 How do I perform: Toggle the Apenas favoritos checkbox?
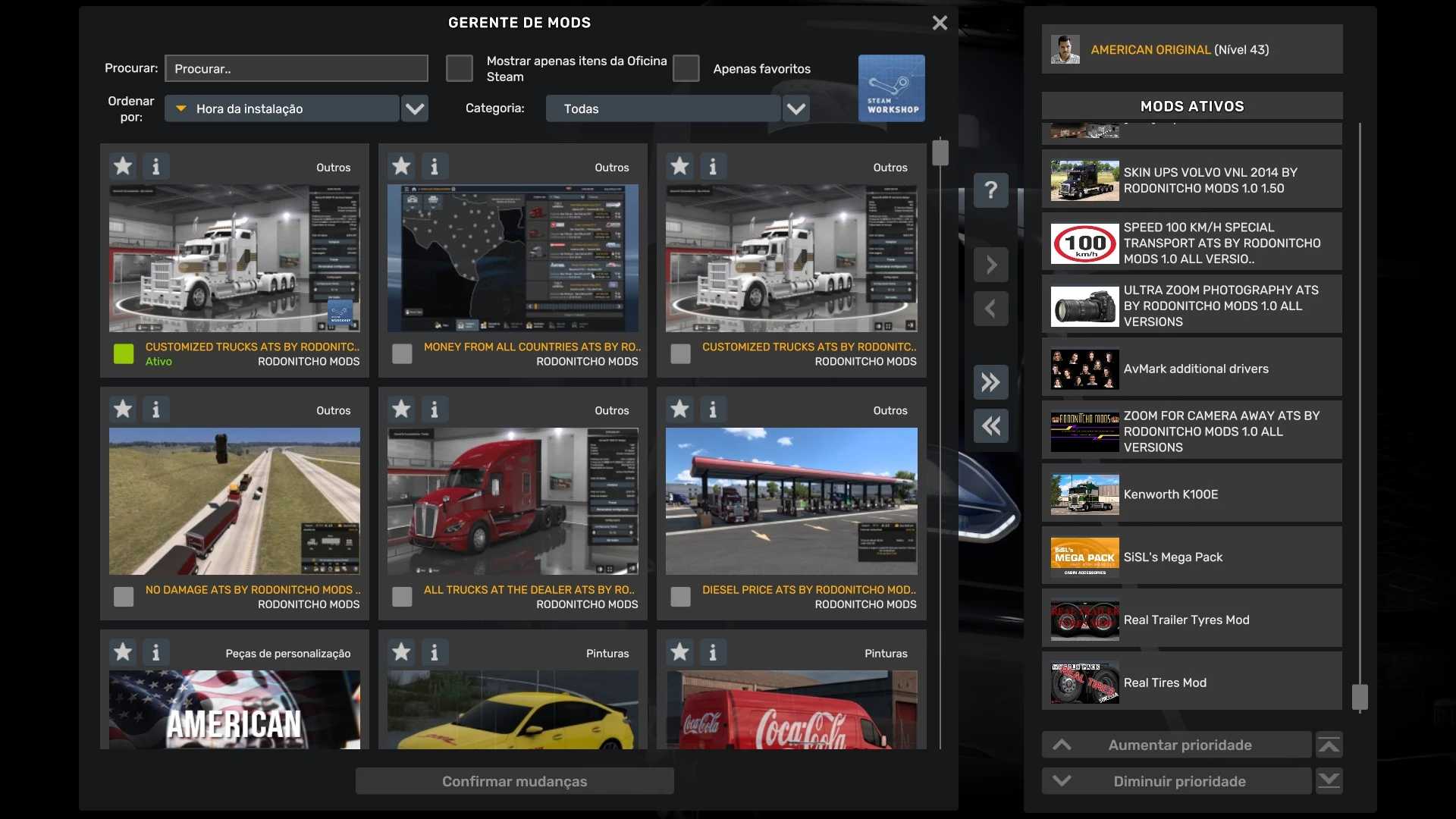point(686,68)
